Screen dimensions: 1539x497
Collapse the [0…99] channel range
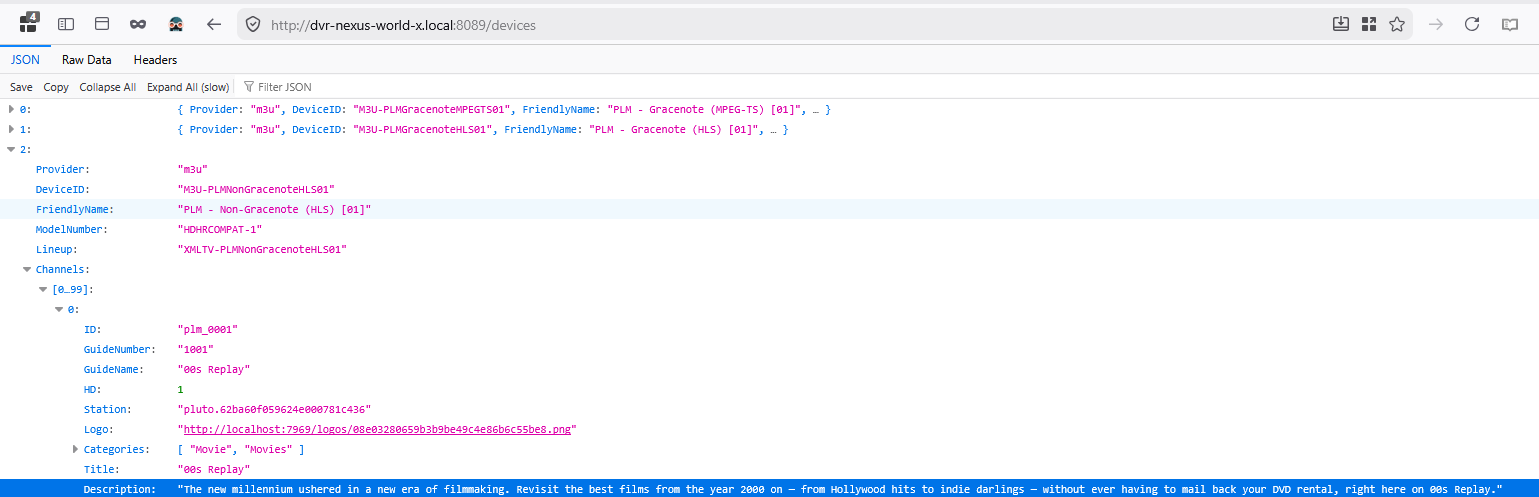pos(43,289)
